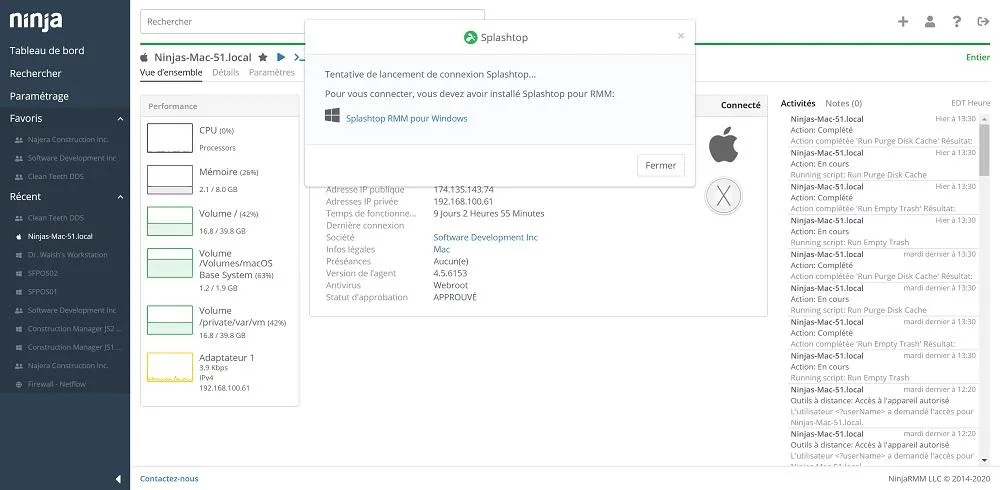Image resolution: width=1000 pixels, height=490 pixels.
Task: Open Software Development Inc under Récent
Action: [x=72, y=311]
